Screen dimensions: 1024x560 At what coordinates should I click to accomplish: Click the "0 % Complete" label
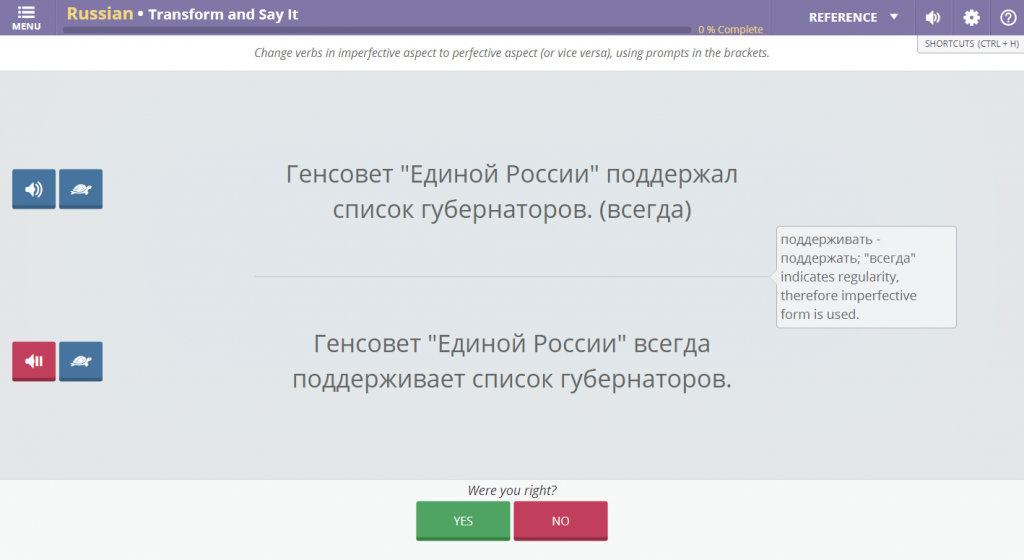730,30
